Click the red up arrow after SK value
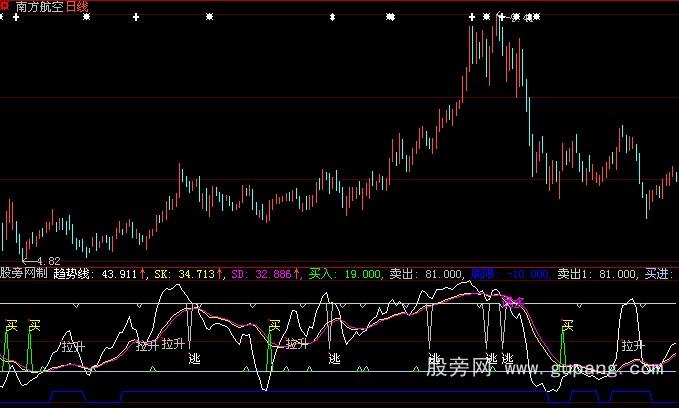The image size is (679, 408). point(220,272)
